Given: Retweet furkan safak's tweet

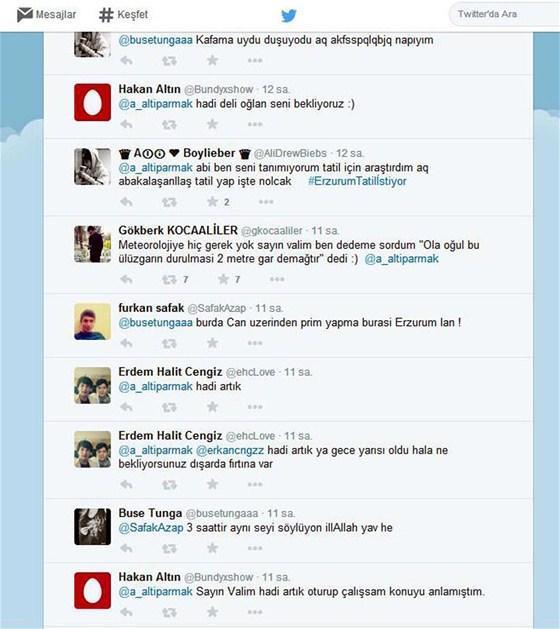Looking at the screenshot, I should [x=169, y=343].
